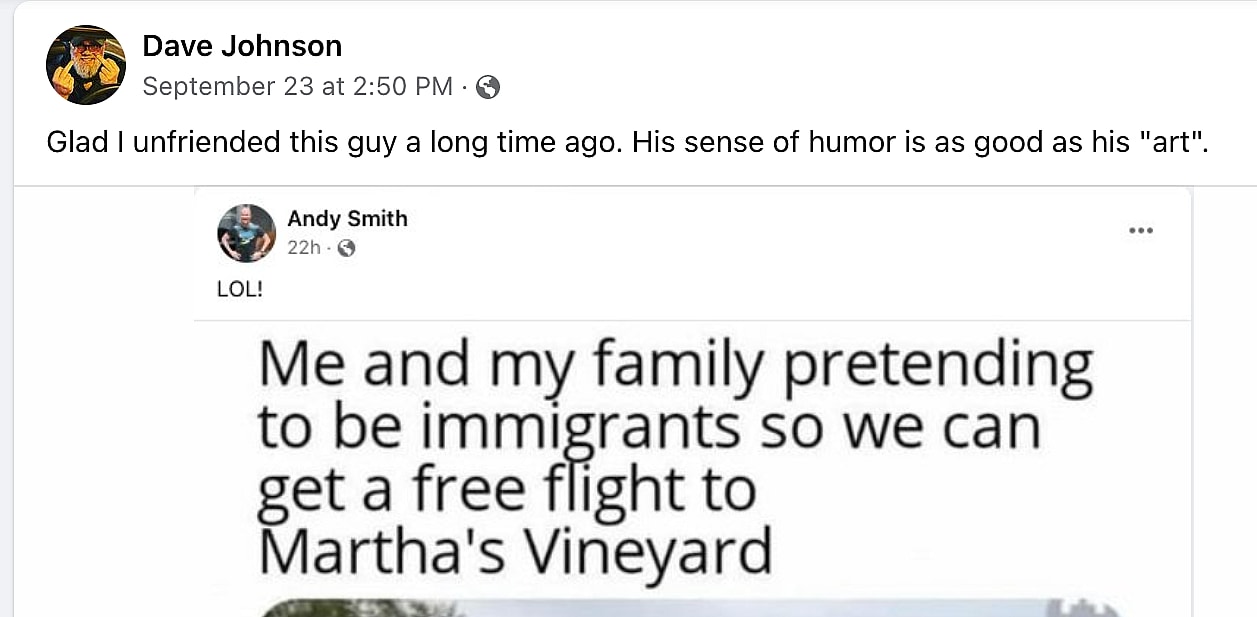Open the September 23 at 2:50 PM timestamp
Image resolution: width=1257 pixels, height=617 pixels.
coord(297,87)
